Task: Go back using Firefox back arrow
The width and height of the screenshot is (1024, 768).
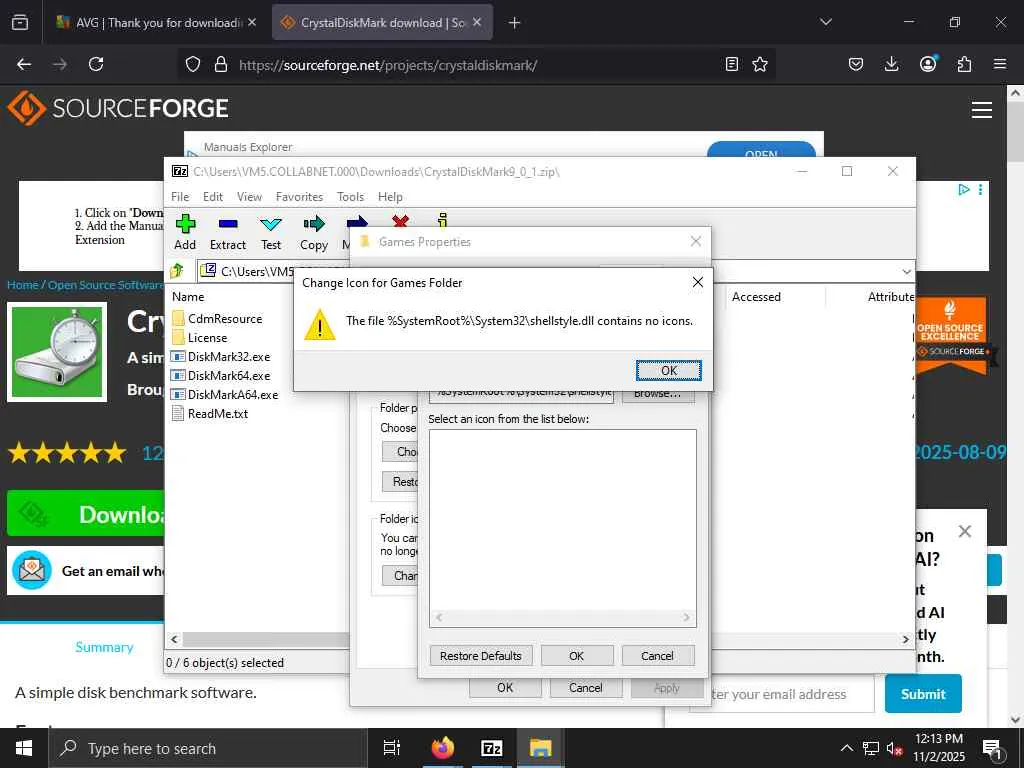Action: [24, 64]
